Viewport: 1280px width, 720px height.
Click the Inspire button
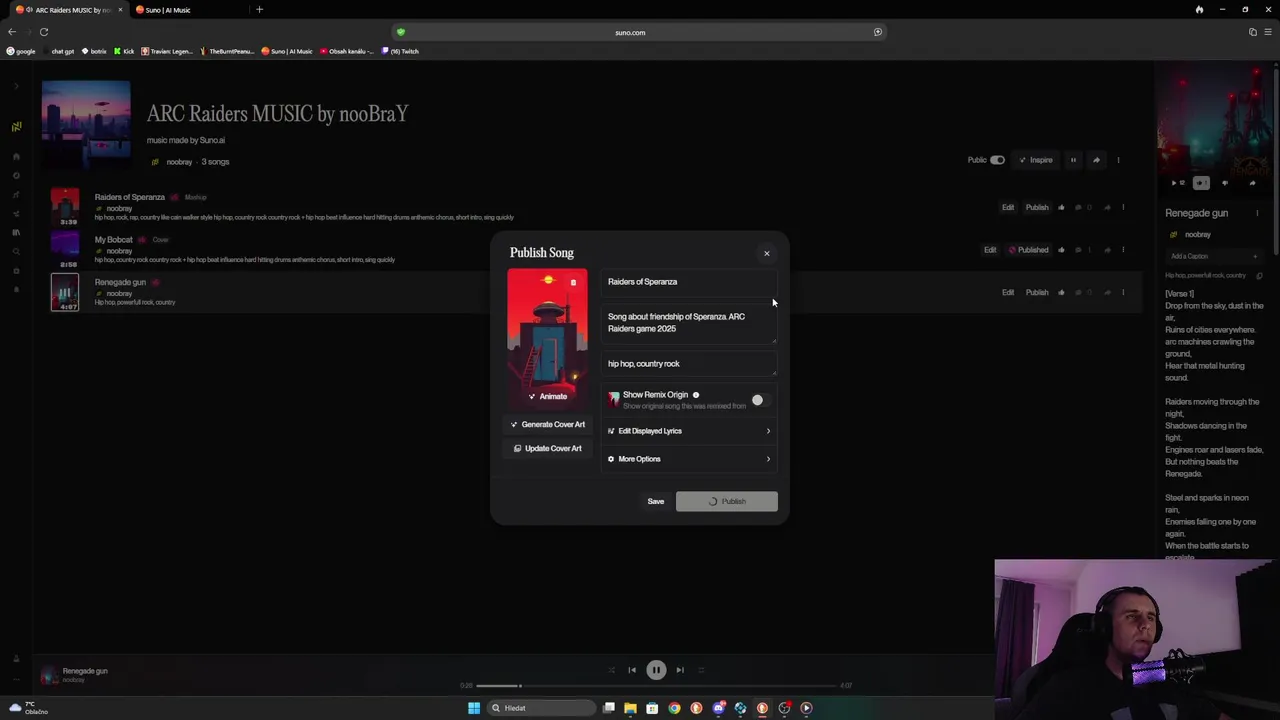tap(1035, 160)
